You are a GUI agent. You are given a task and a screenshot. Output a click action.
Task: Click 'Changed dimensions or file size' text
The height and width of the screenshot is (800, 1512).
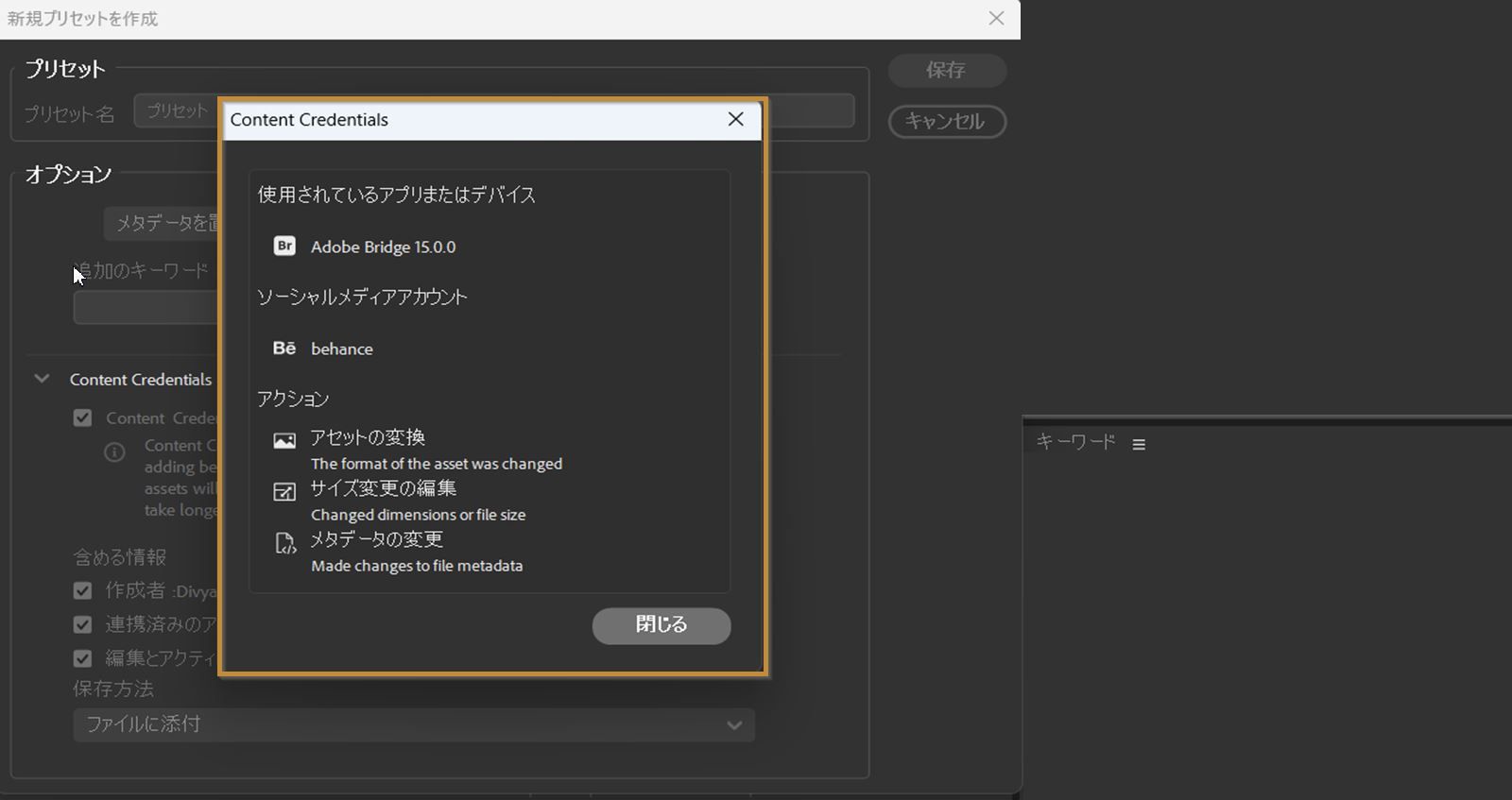point(419,515)
